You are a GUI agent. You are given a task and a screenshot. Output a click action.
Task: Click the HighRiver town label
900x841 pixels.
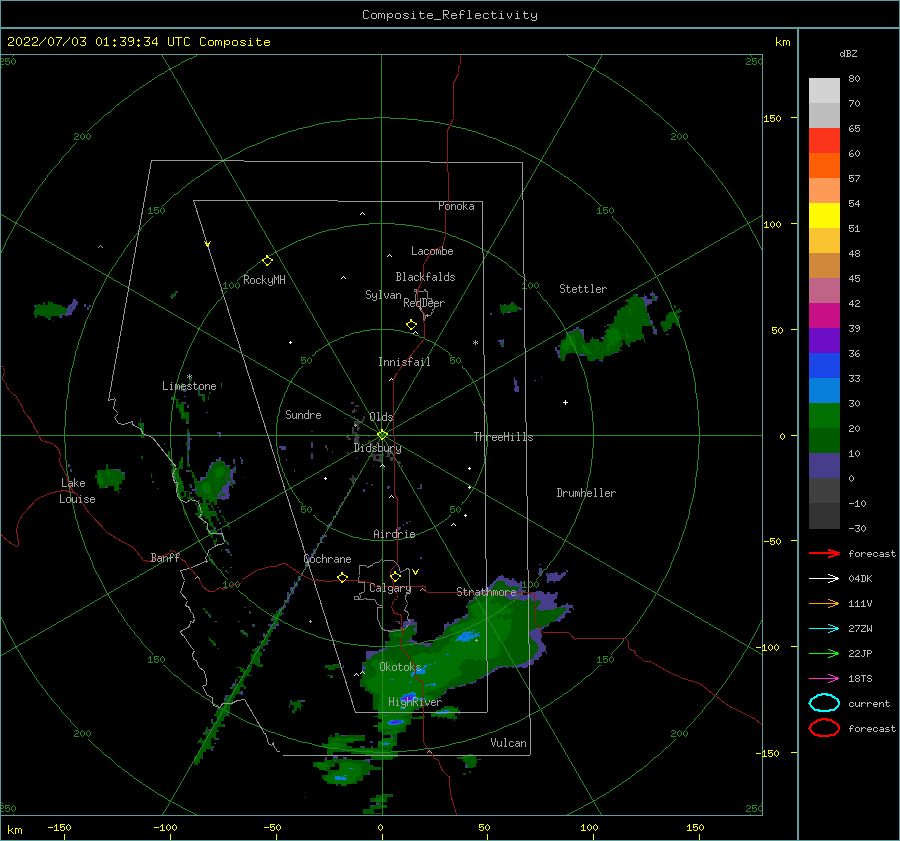pyautogui.click(x=415, y=702)
